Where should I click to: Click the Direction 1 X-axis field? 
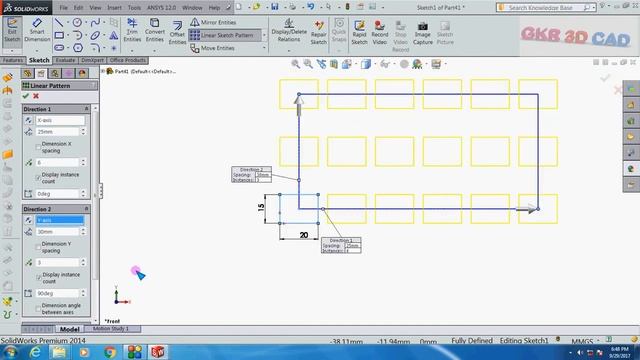[x=60, y=120]
